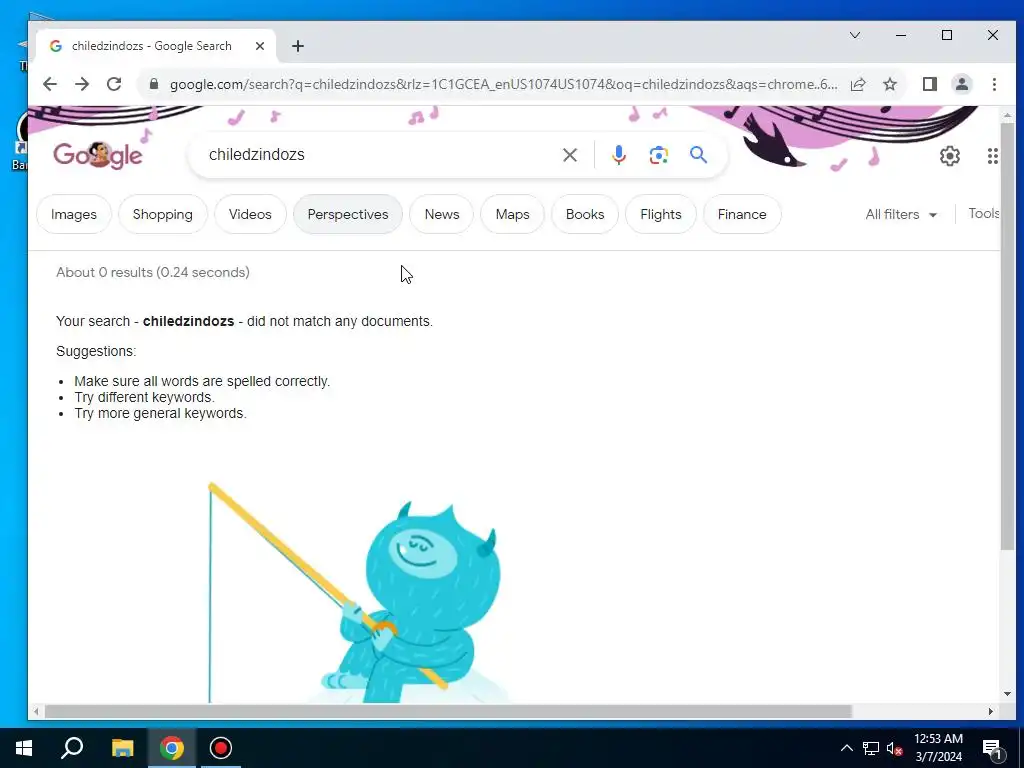The image size is (1024, 768).
Task: Search by image with Google Lens
Action: click(658, 155)
